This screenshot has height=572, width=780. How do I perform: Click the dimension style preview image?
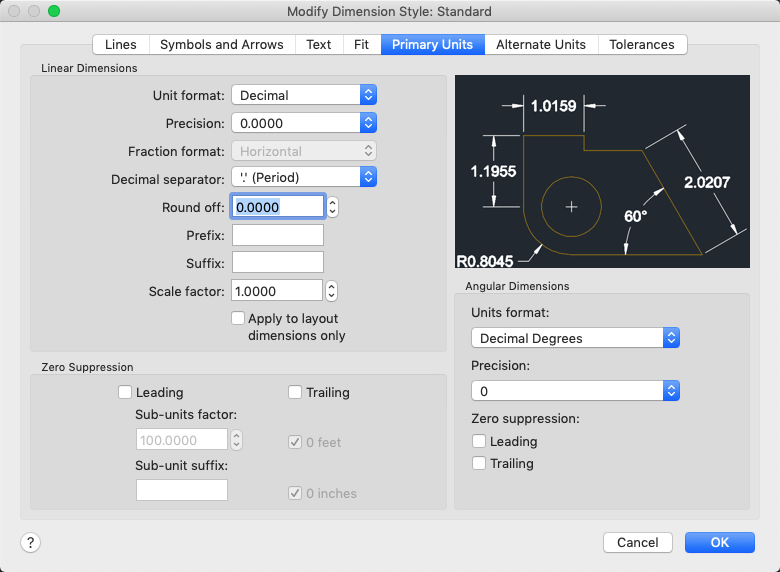[602, 171]
